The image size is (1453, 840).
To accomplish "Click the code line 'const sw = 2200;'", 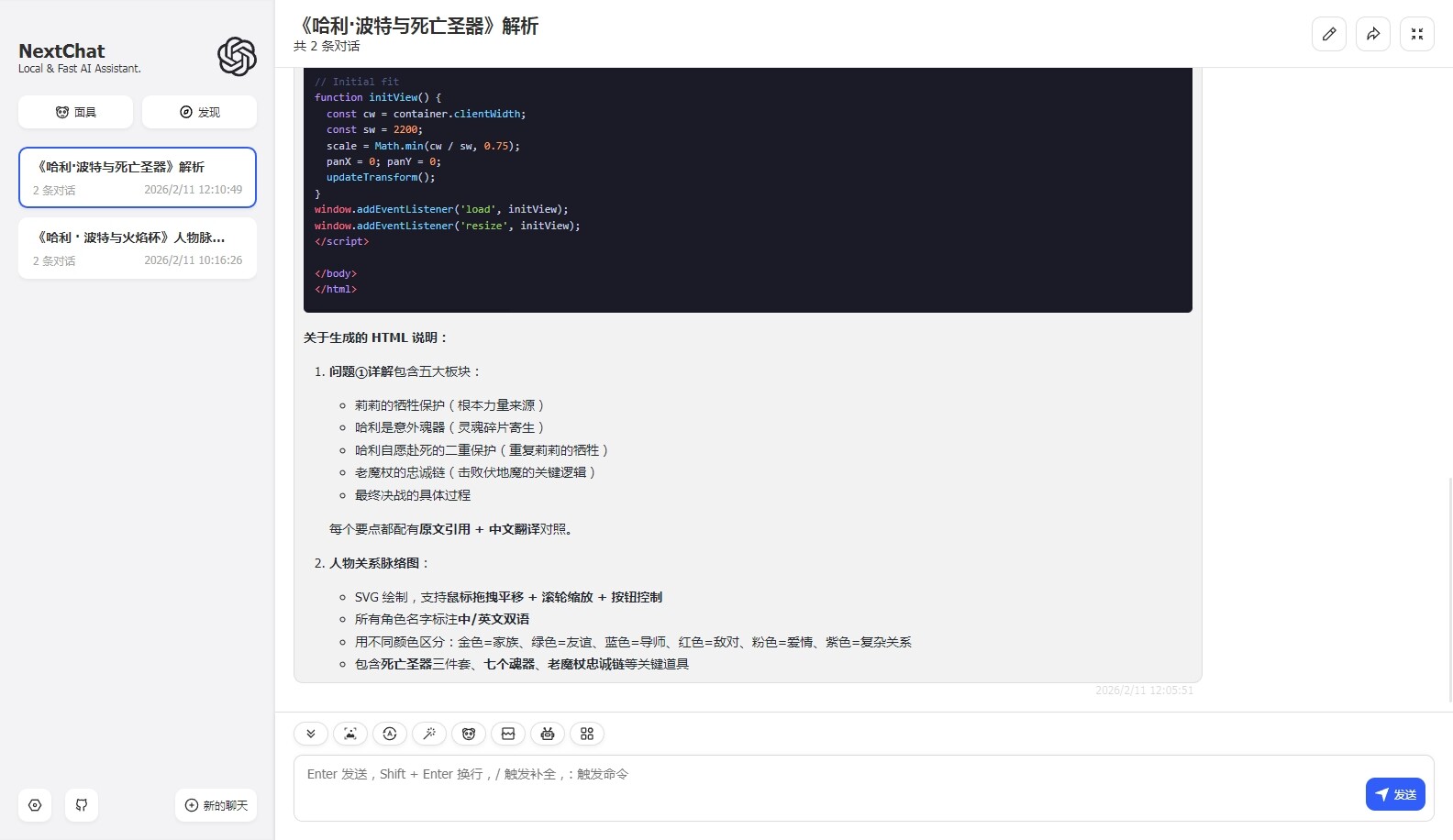I will coord(374,129).
